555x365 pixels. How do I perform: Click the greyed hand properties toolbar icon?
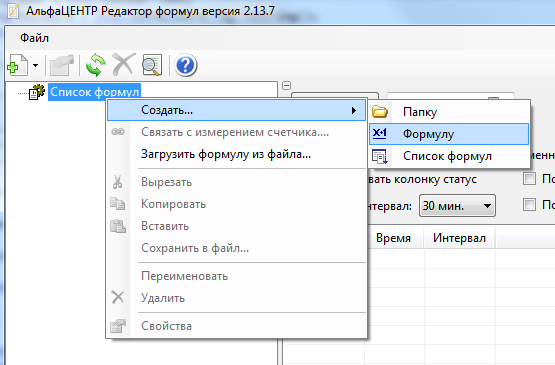point(62,65)
